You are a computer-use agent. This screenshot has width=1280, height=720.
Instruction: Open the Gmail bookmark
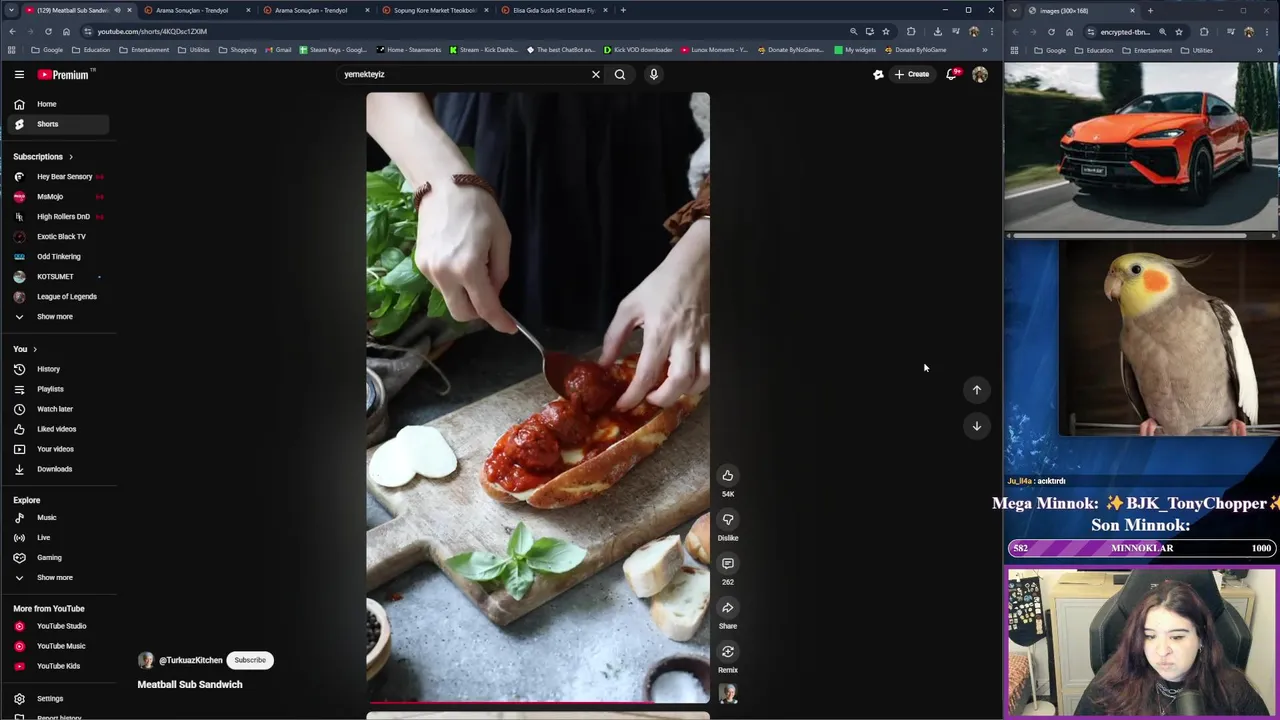278,50
